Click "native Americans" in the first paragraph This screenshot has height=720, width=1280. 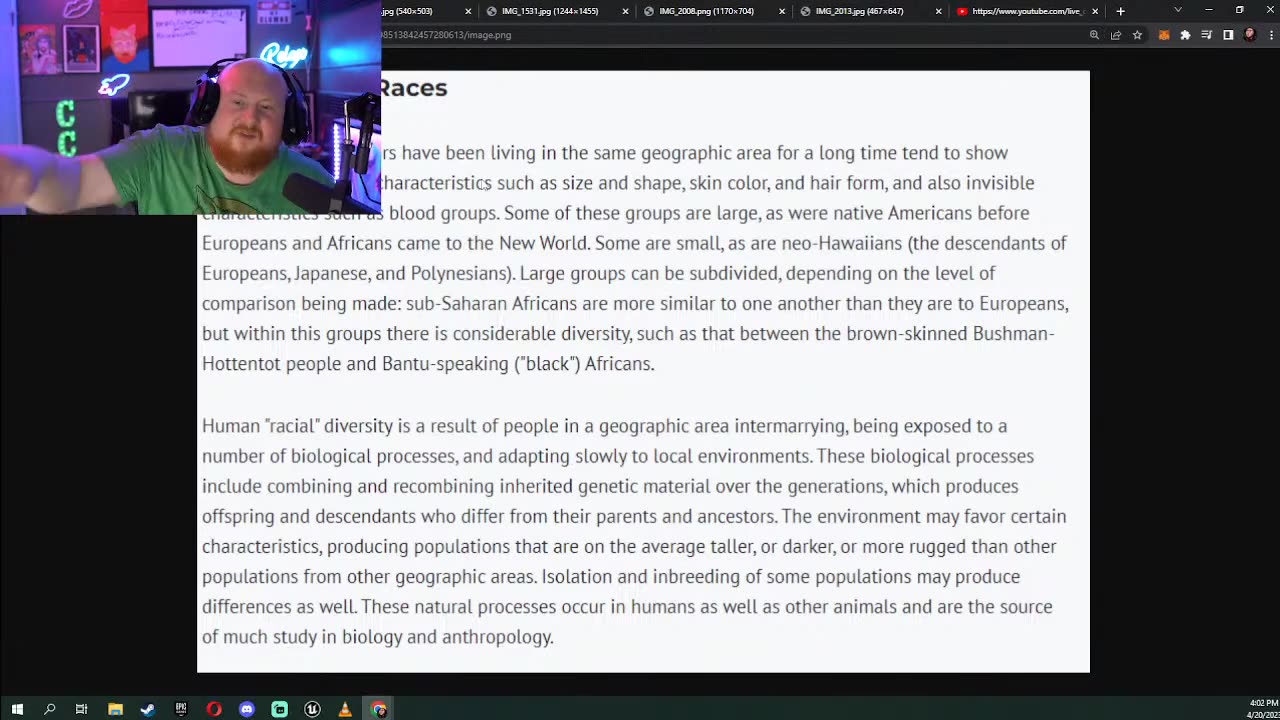point(902,213)
